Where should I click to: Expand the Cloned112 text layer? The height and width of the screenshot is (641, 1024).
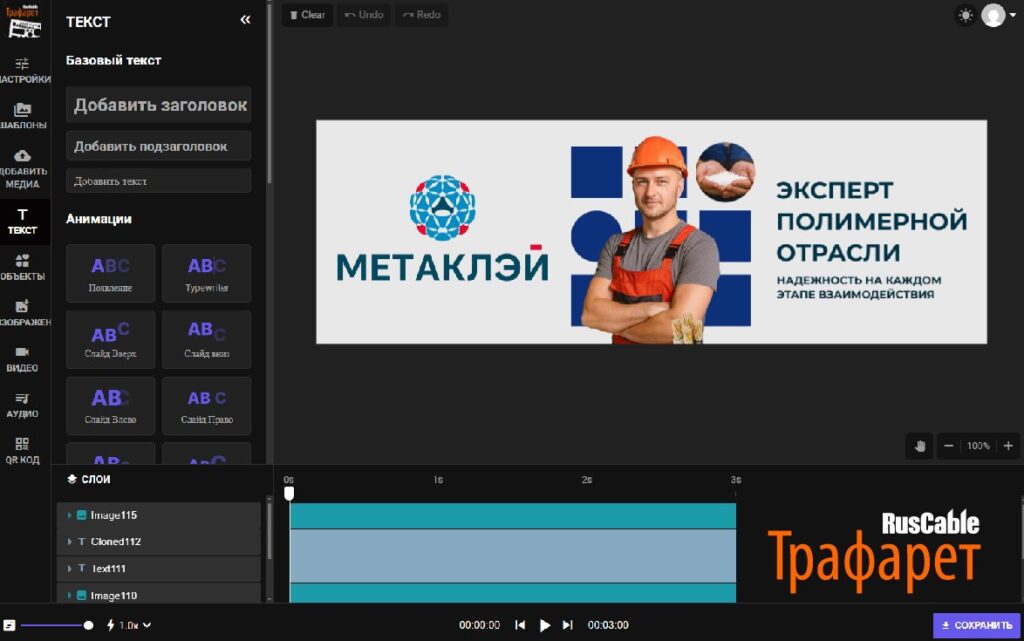coord(69,542)
